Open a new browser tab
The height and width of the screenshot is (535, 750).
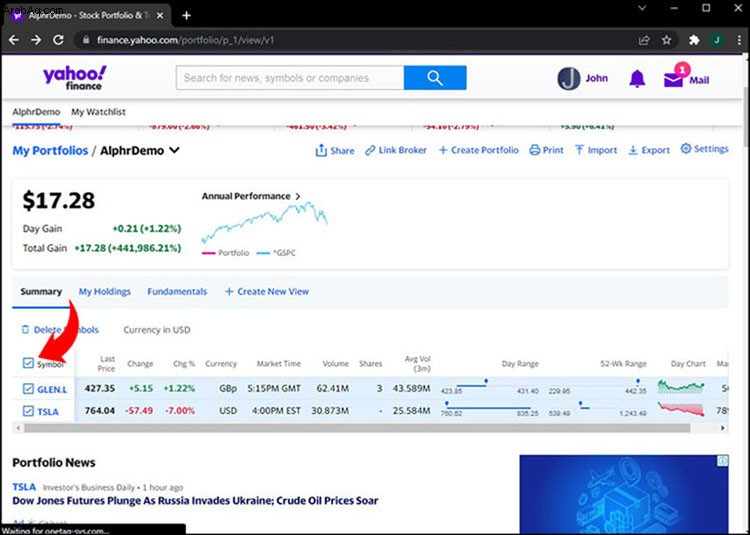pyautogui.click(x=187, y=16)
